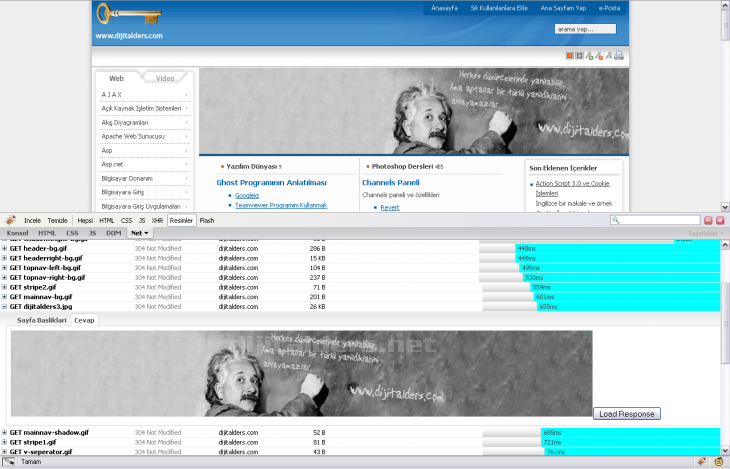Open the Teamviewer Programını Kullanmak link
Viewport: 730px width, 469px height.
[x=281, y=205]
